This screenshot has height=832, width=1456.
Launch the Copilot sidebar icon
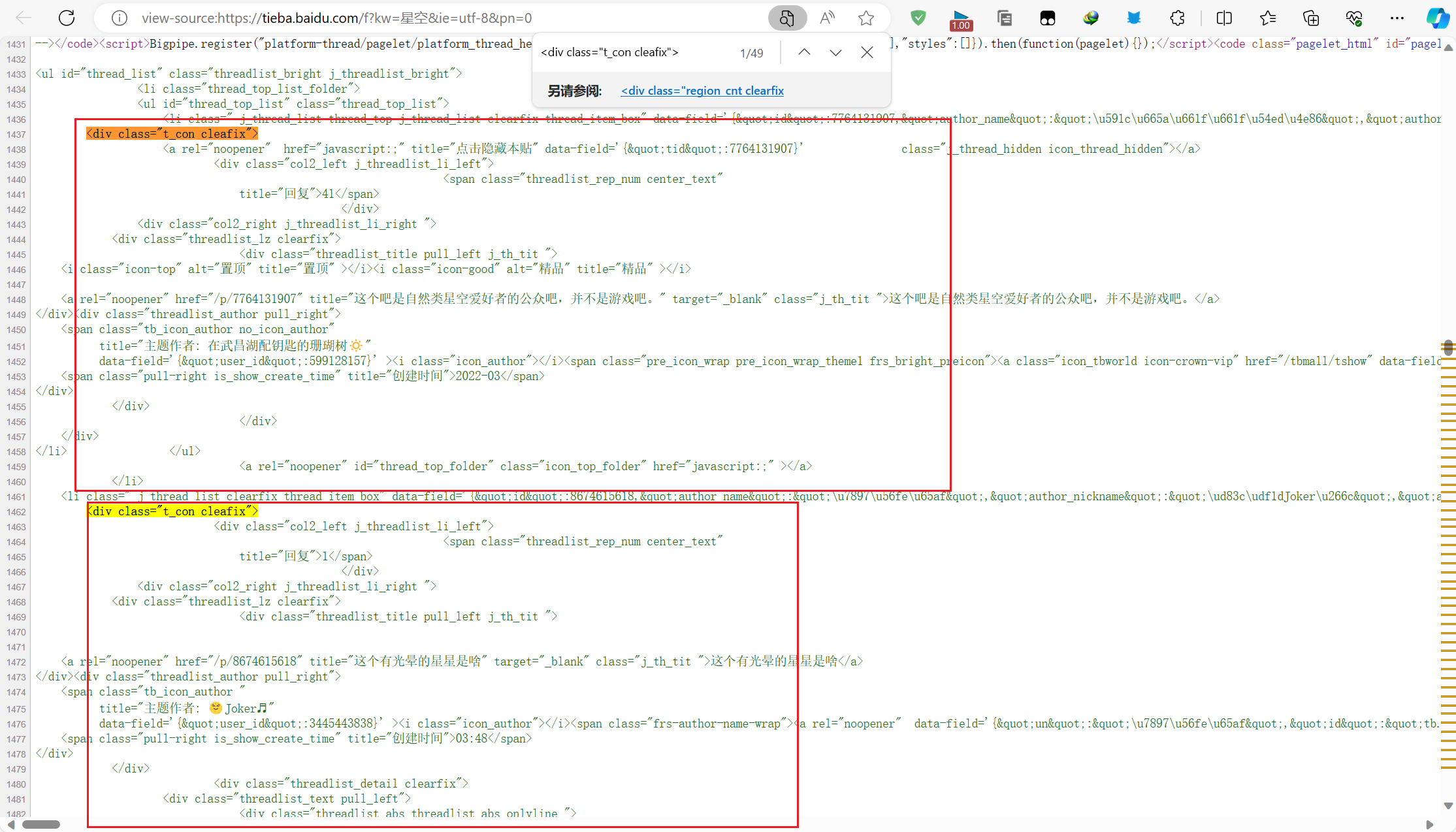click(1437, 18)
